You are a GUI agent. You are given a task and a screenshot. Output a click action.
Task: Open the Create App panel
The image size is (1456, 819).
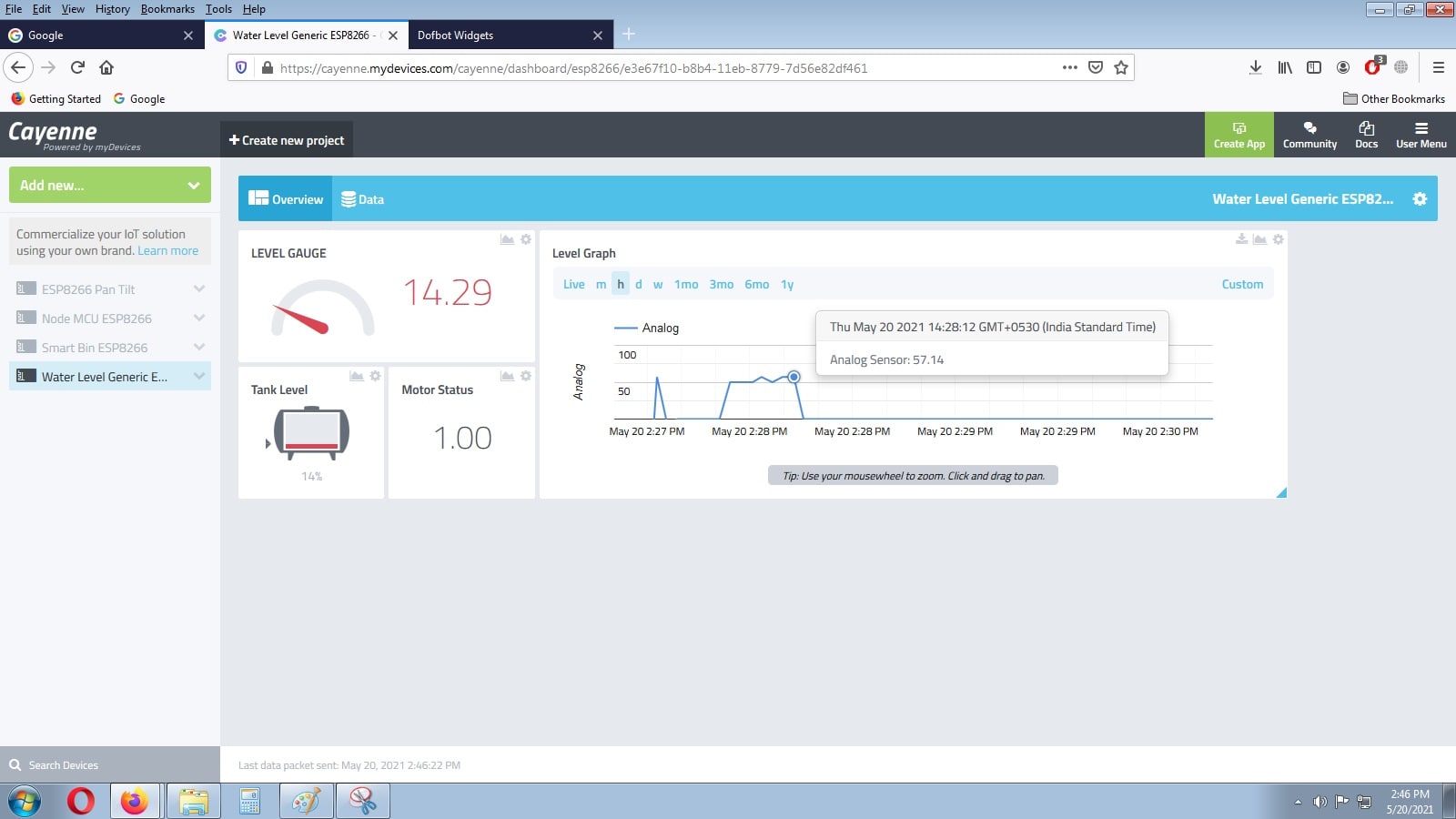click(x=1239, y=135)
